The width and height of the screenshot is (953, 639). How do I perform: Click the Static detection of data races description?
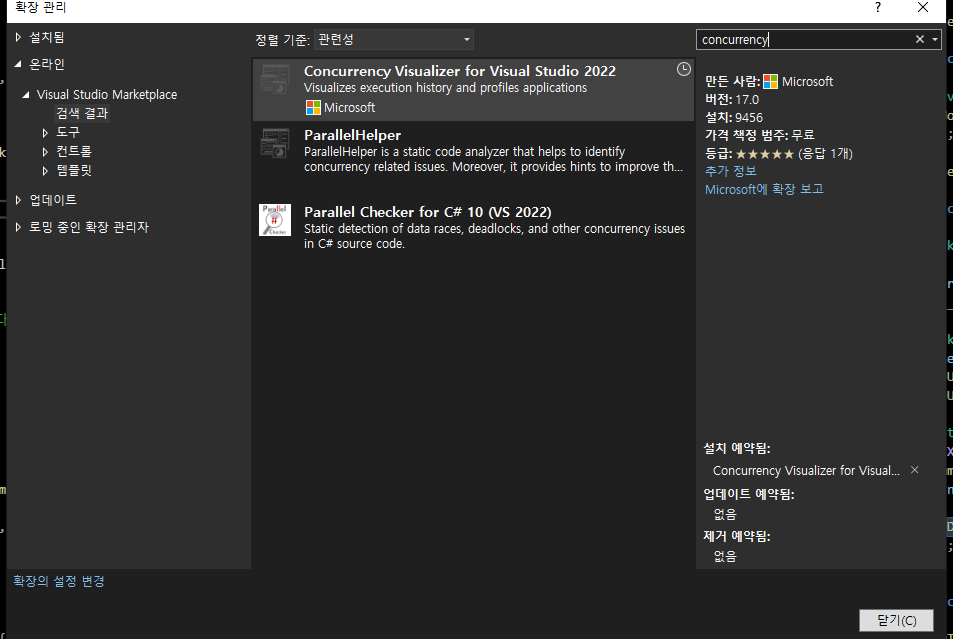point(494,236)
